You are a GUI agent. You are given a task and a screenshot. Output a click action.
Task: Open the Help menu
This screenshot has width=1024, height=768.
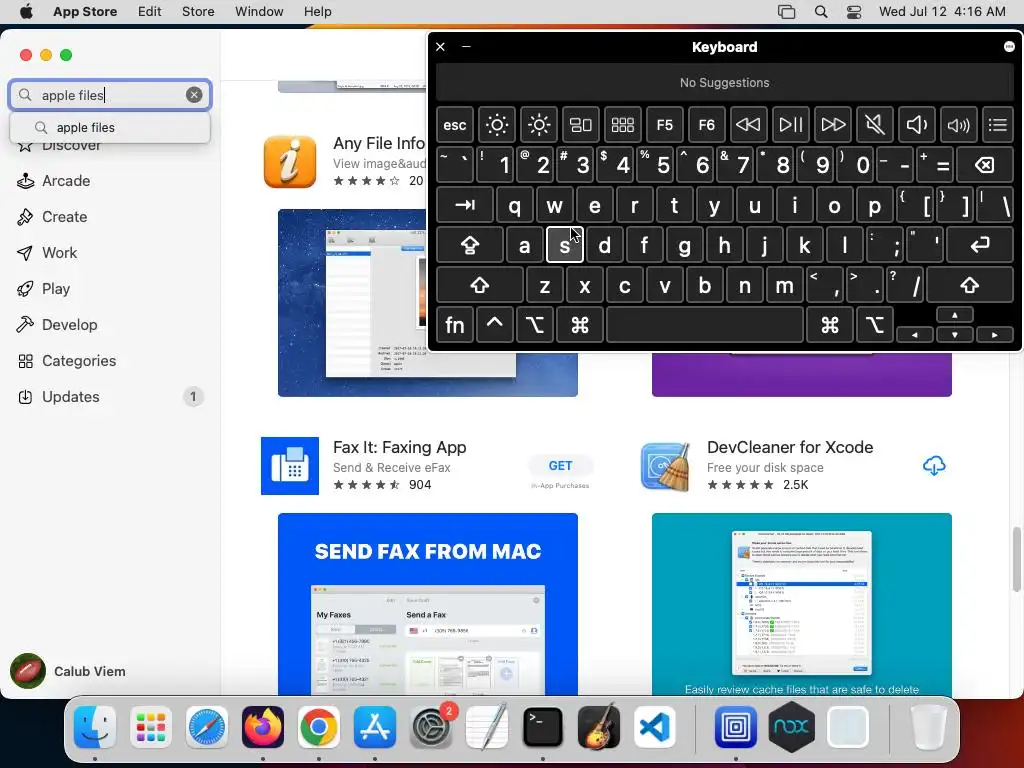(317, 11)
